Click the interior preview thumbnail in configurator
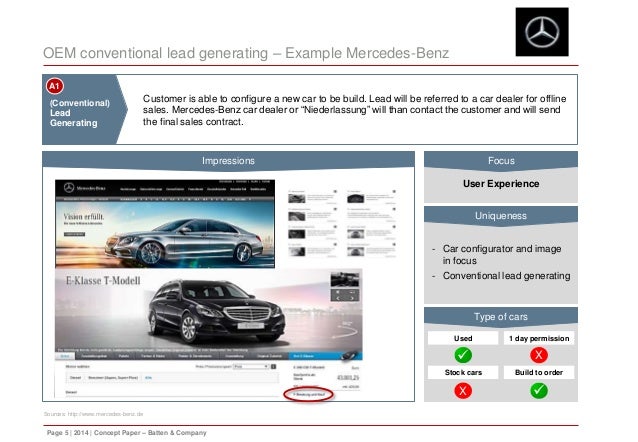Screen dimensions: 638x442 pyautogui.click(x=345, y=280)
